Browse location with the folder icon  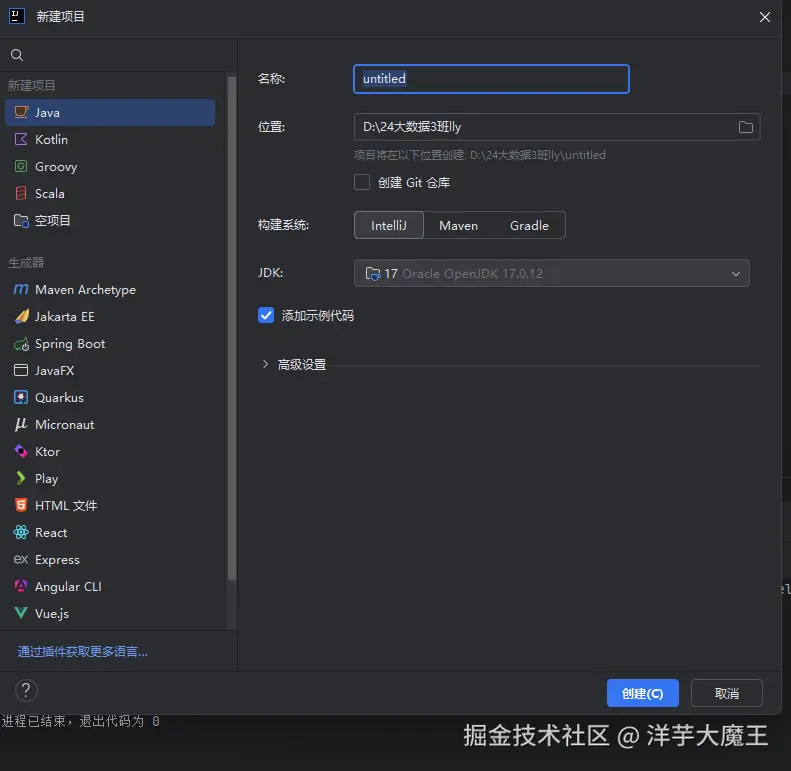[x=746, y=127]
